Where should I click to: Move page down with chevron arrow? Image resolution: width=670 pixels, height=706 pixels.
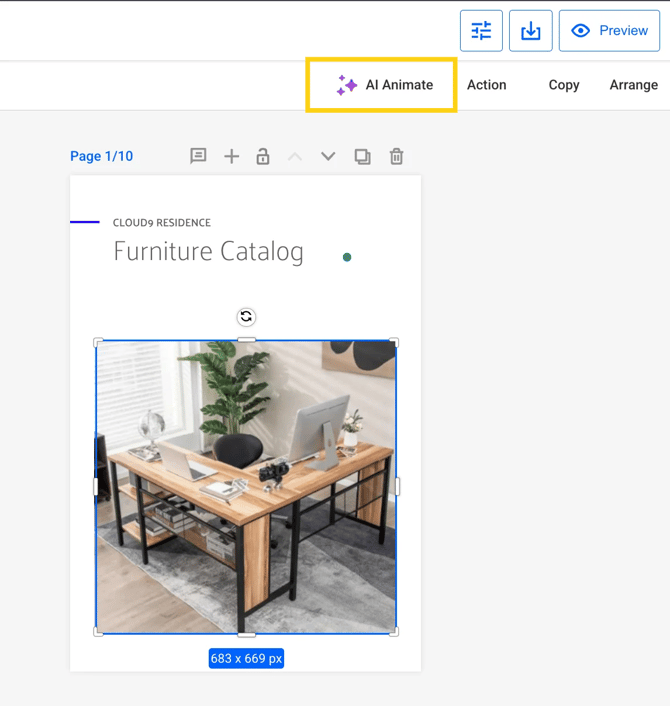coord(328,156)
